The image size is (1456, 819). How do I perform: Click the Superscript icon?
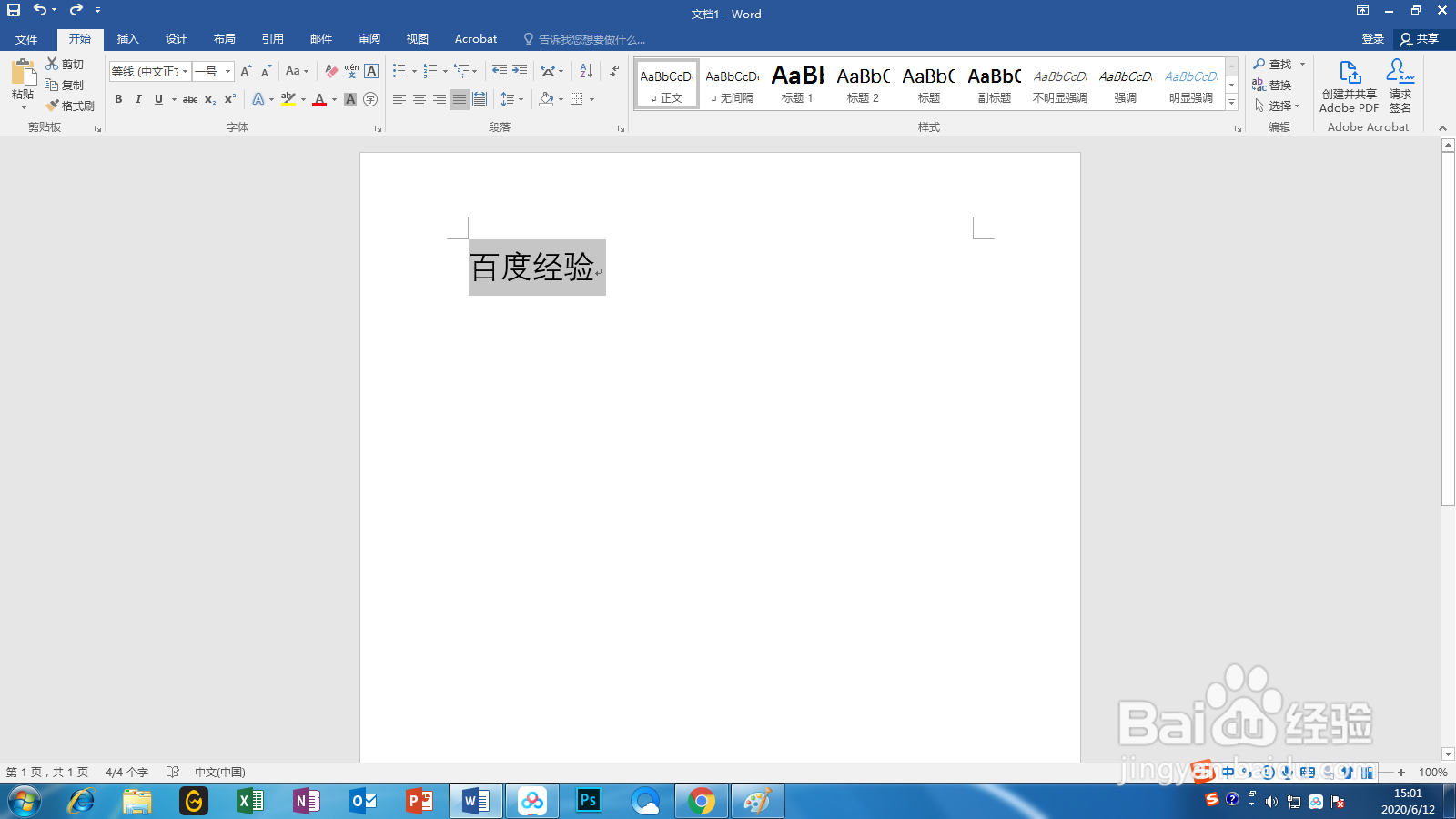tap(229, 99)
